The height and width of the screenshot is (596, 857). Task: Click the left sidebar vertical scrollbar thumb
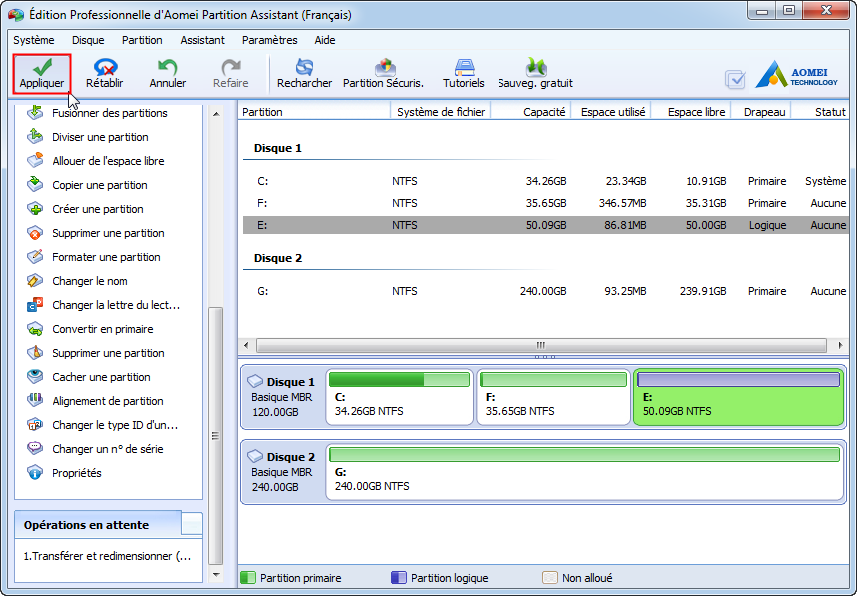[x=216, y=436]
